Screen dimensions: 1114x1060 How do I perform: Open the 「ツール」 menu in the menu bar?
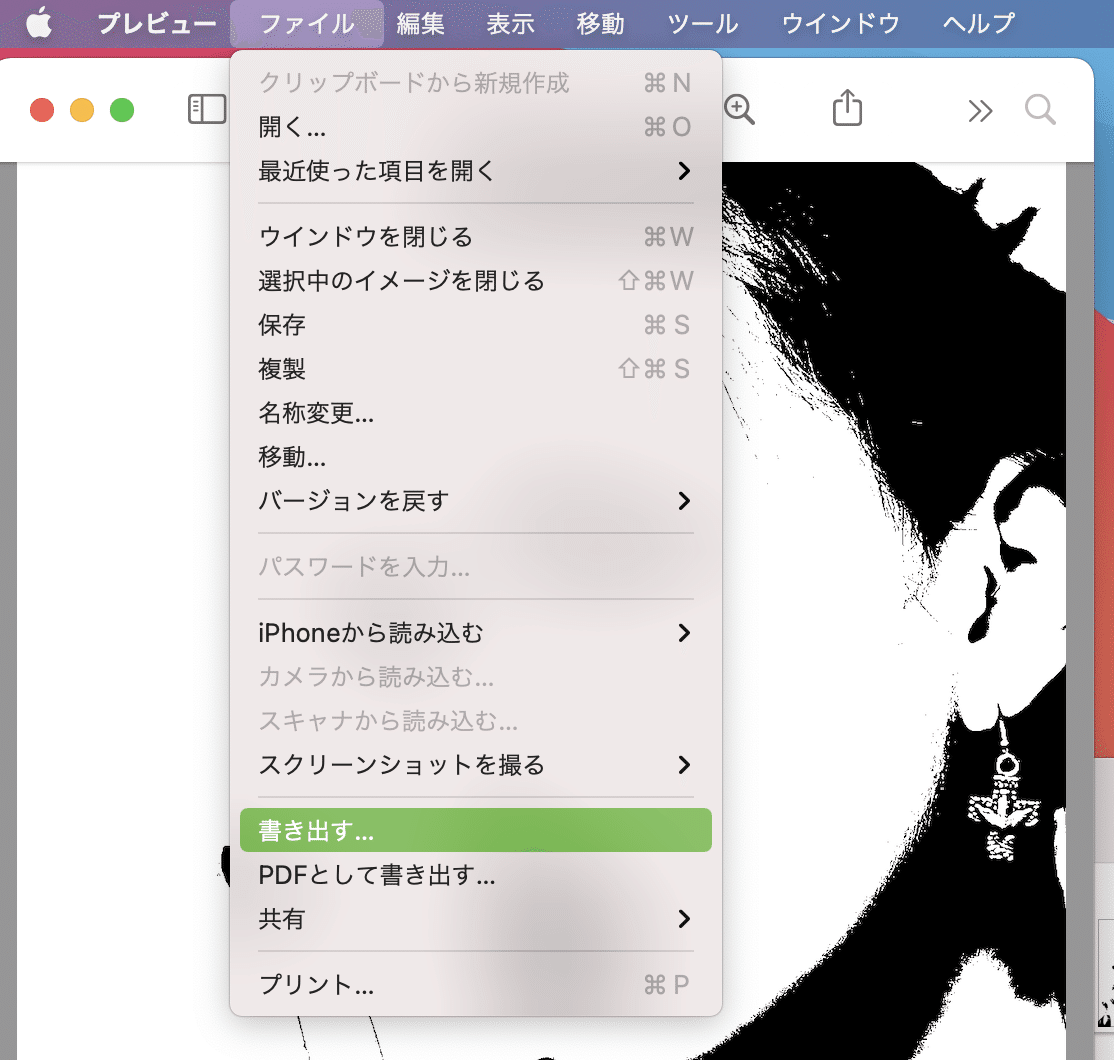(x=702, y=23)
